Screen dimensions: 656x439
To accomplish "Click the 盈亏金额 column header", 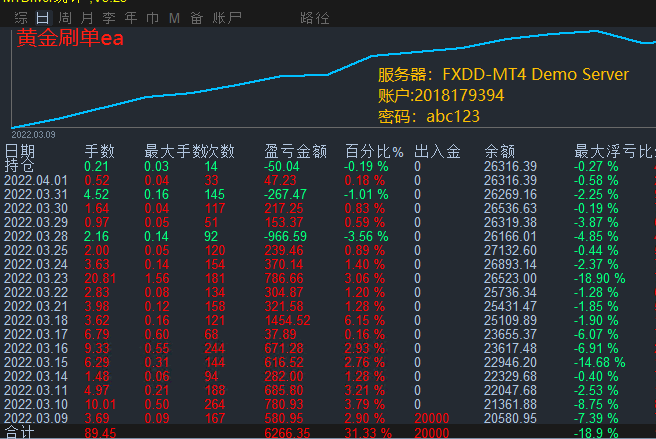I will (295, 152).
